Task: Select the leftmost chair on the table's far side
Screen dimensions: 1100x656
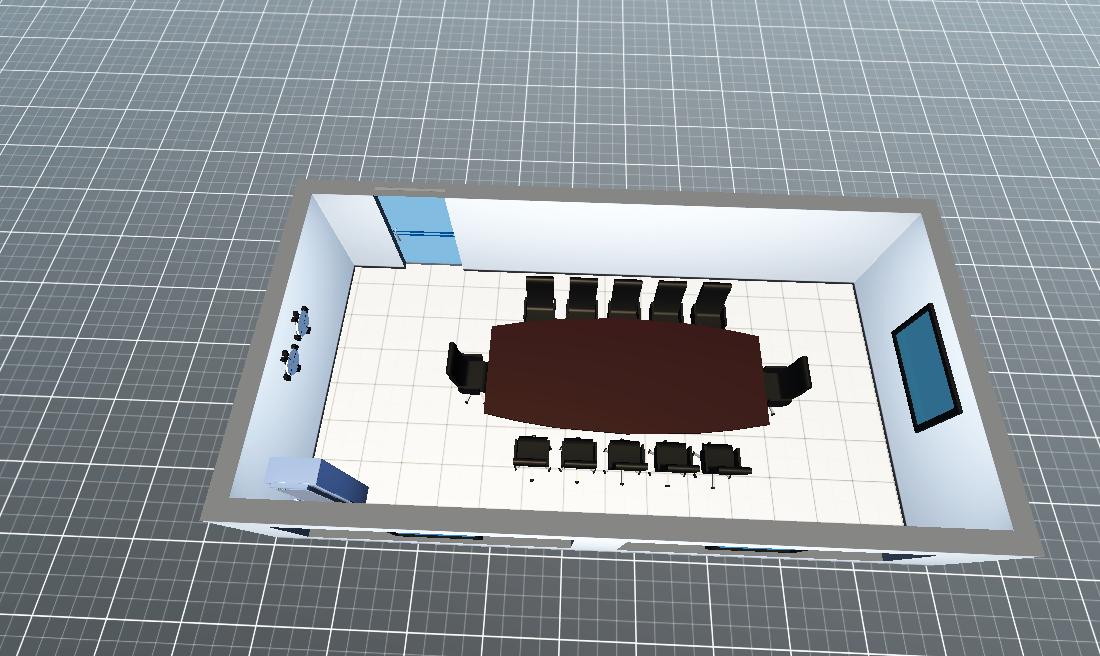Action: (539, 296)
